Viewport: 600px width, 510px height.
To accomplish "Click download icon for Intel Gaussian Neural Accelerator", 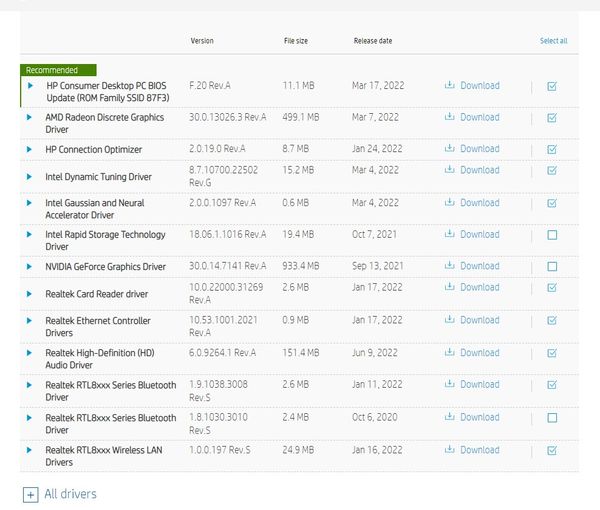I will click(450, 202).
